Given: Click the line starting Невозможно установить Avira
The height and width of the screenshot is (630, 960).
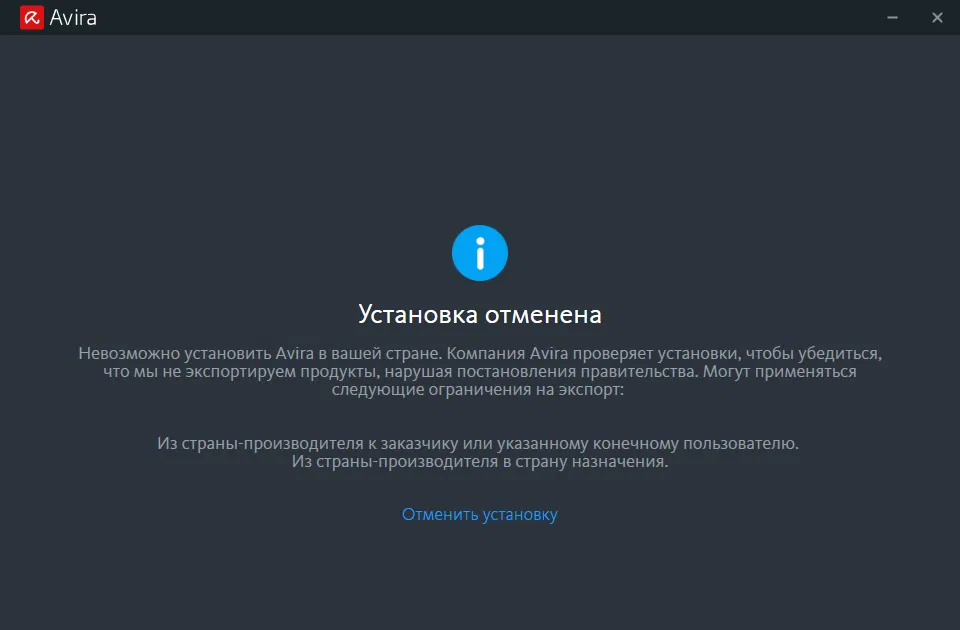Looking at the screenshot, I should pos(480,353).
